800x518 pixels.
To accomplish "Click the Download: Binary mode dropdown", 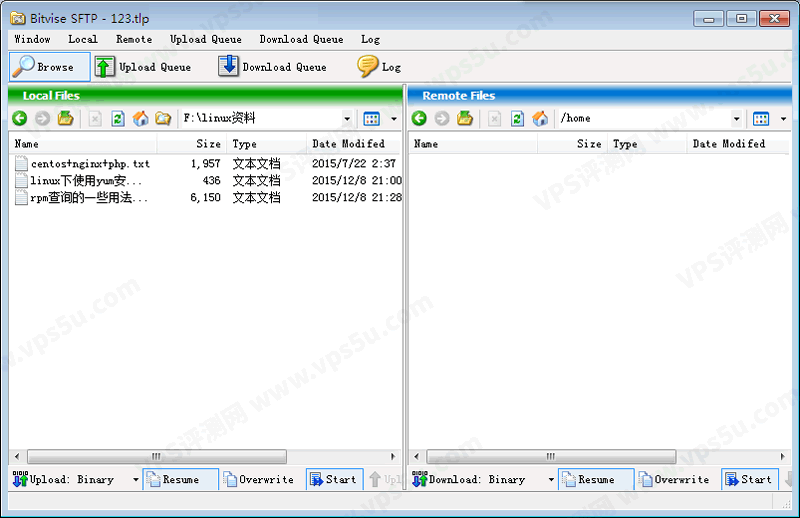I will point(483,479).
